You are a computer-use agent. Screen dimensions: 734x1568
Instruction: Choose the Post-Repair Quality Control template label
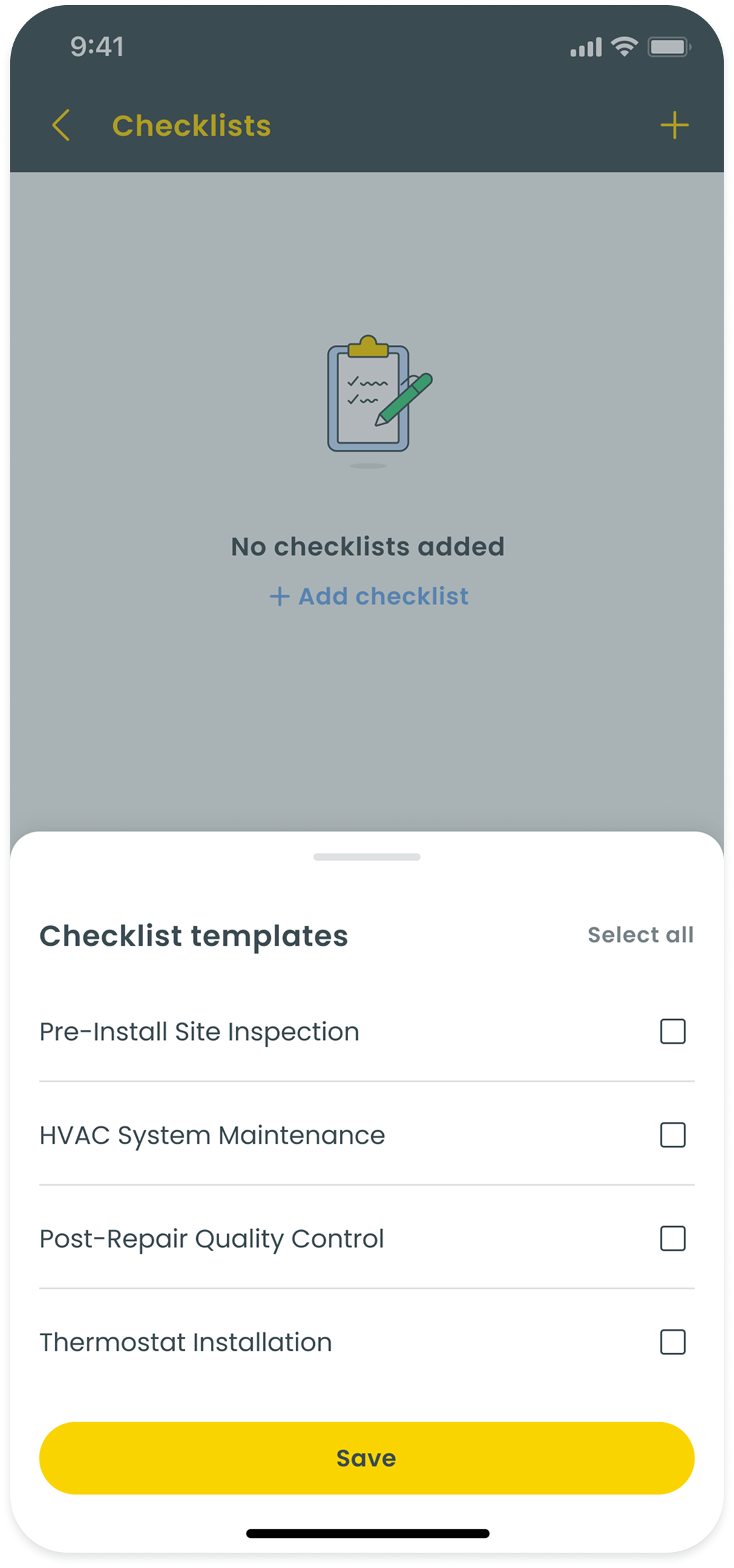coord(211,1239)
